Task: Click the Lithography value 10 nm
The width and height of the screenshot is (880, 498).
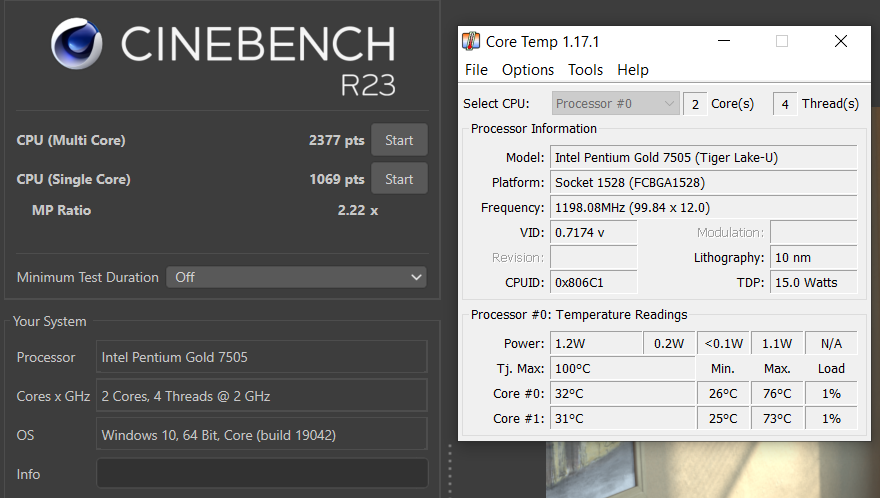Action: coord(814,258)
